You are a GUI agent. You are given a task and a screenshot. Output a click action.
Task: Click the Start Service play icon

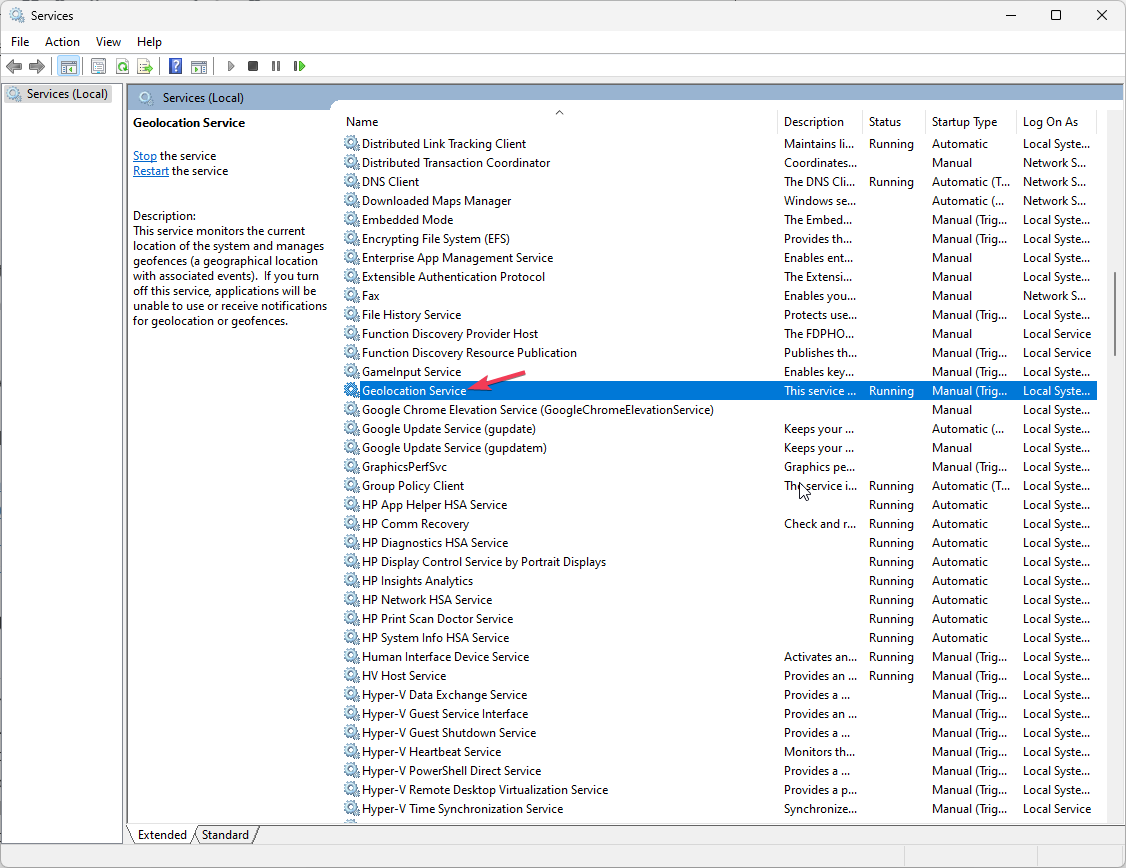coord(231,66)
